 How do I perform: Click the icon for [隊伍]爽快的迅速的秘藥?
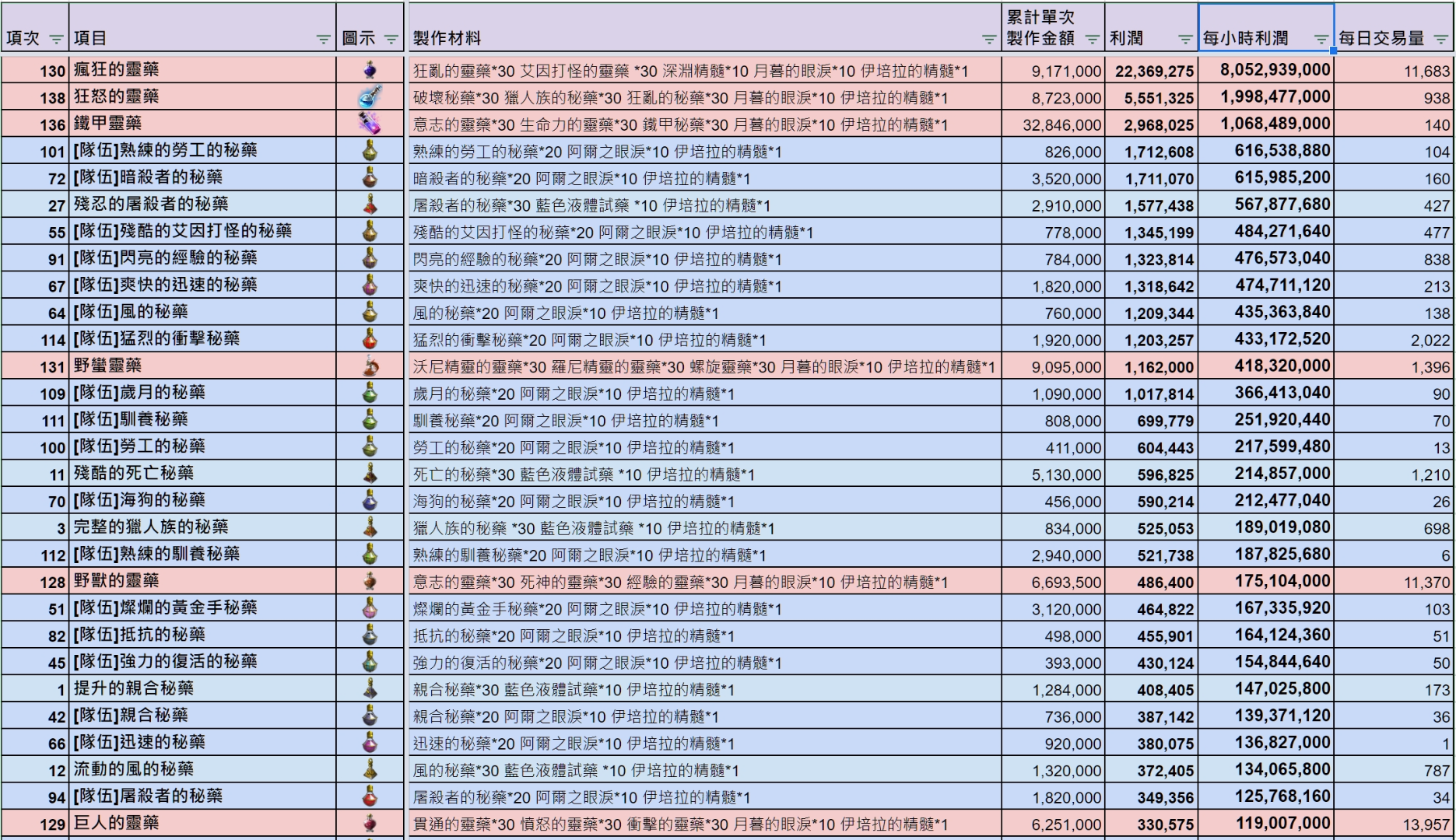370,285
